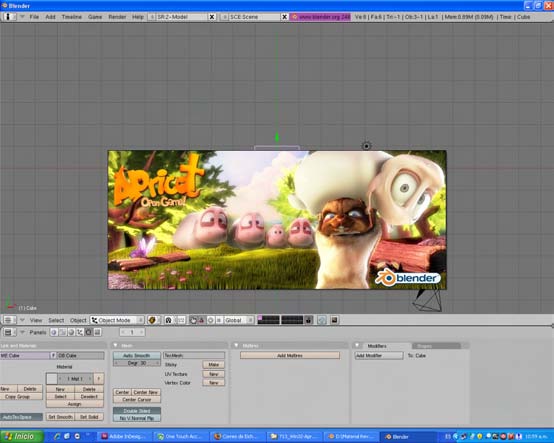554x443 pixels.
Task: Click the info window type icon in top header
Action: 9,17
